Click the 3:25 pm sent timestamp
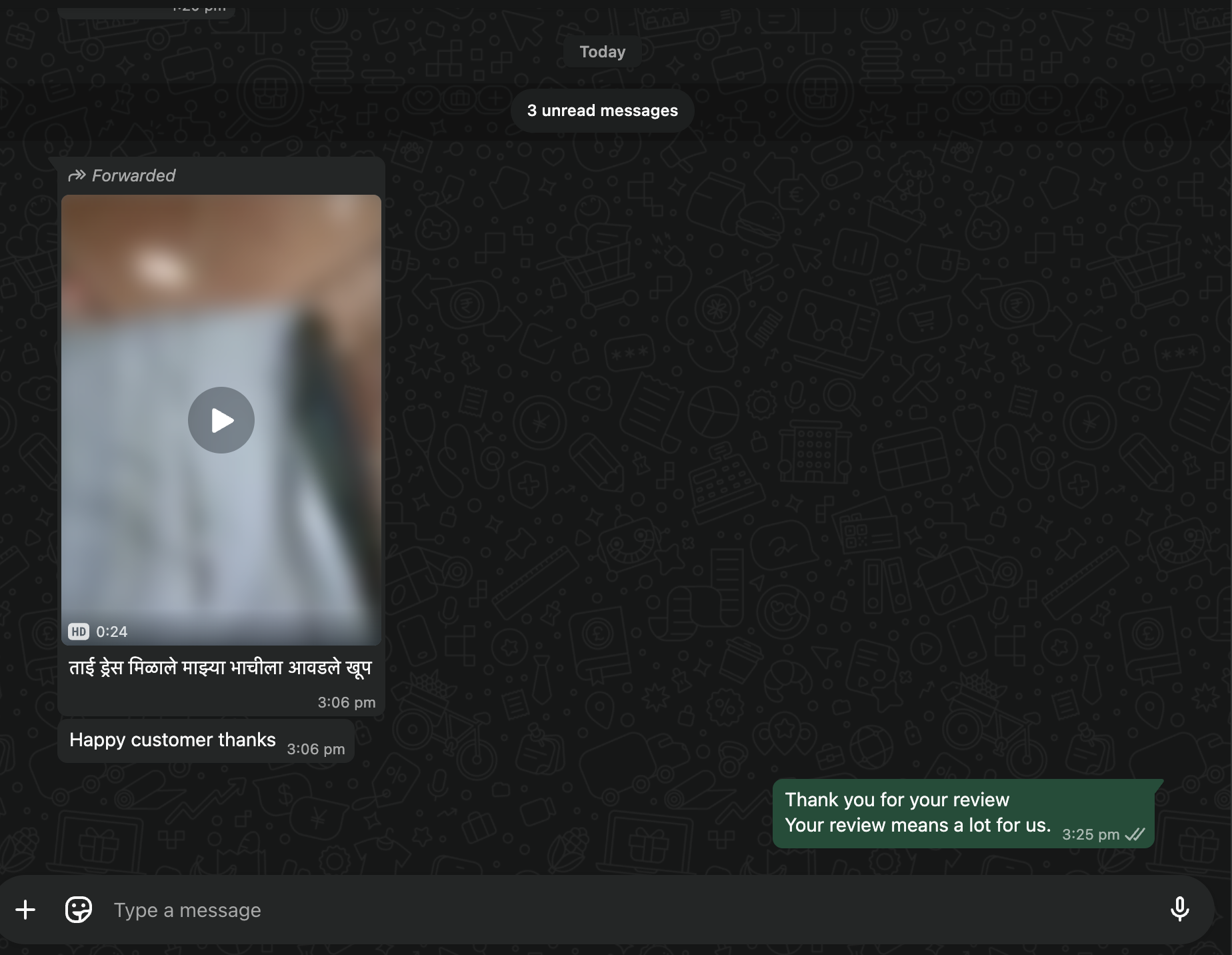 click(x=1090, y=835)
